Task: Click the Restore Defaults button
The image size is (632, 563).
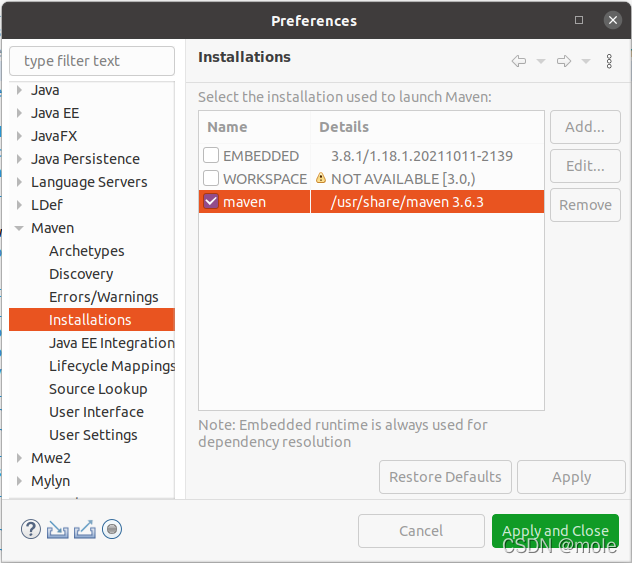Action: [x=445, y=477]
